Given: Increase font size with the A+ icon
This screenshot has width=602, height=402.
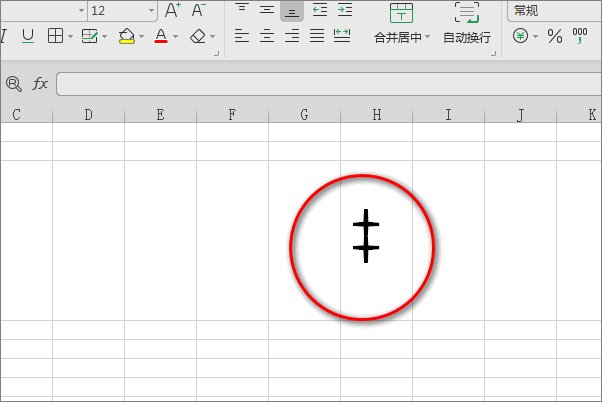Looking at the screenshot, I should click(173, 11).
